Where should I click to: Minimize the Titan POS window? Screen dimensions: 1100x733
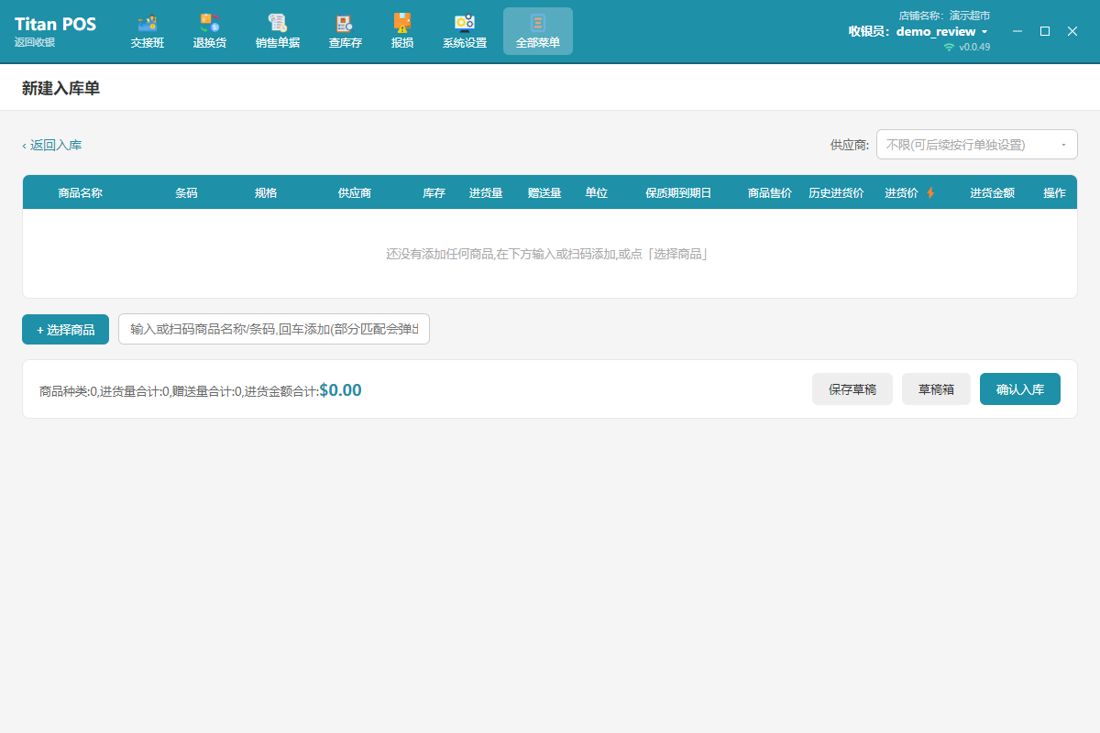tap(1017, 32)
